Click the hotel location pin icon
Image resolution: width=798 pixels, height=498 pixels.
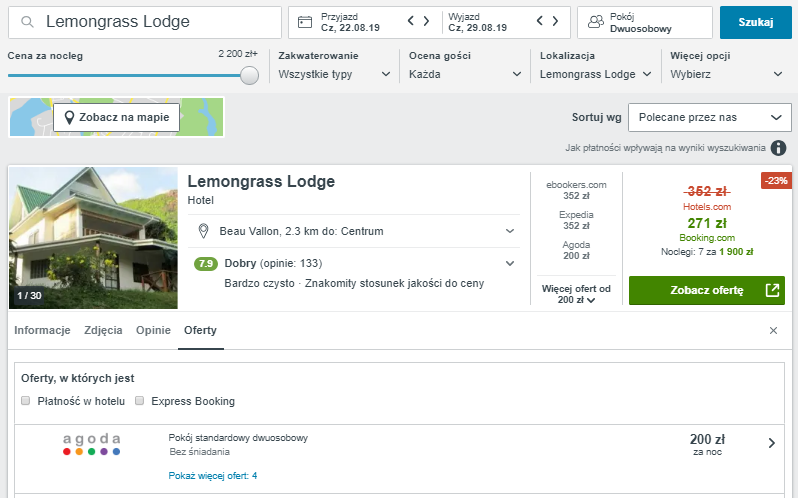coord(203,231)
